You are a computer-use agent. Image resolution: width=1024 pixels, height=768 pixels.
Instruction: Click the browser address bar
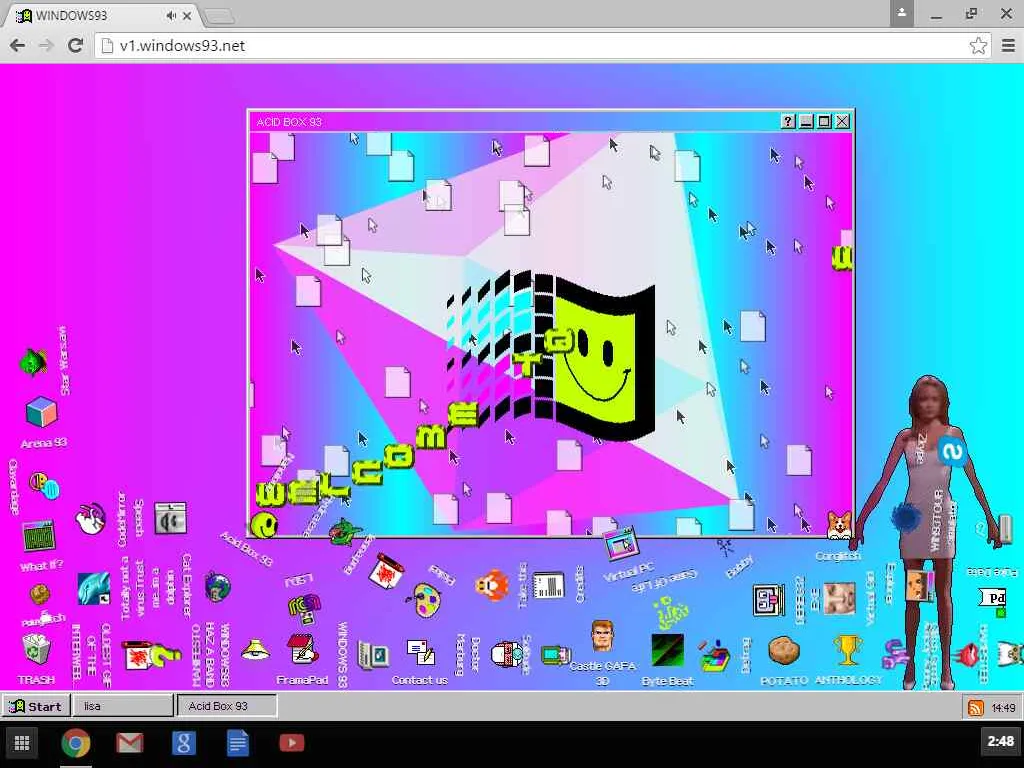(x=542, y=46)
